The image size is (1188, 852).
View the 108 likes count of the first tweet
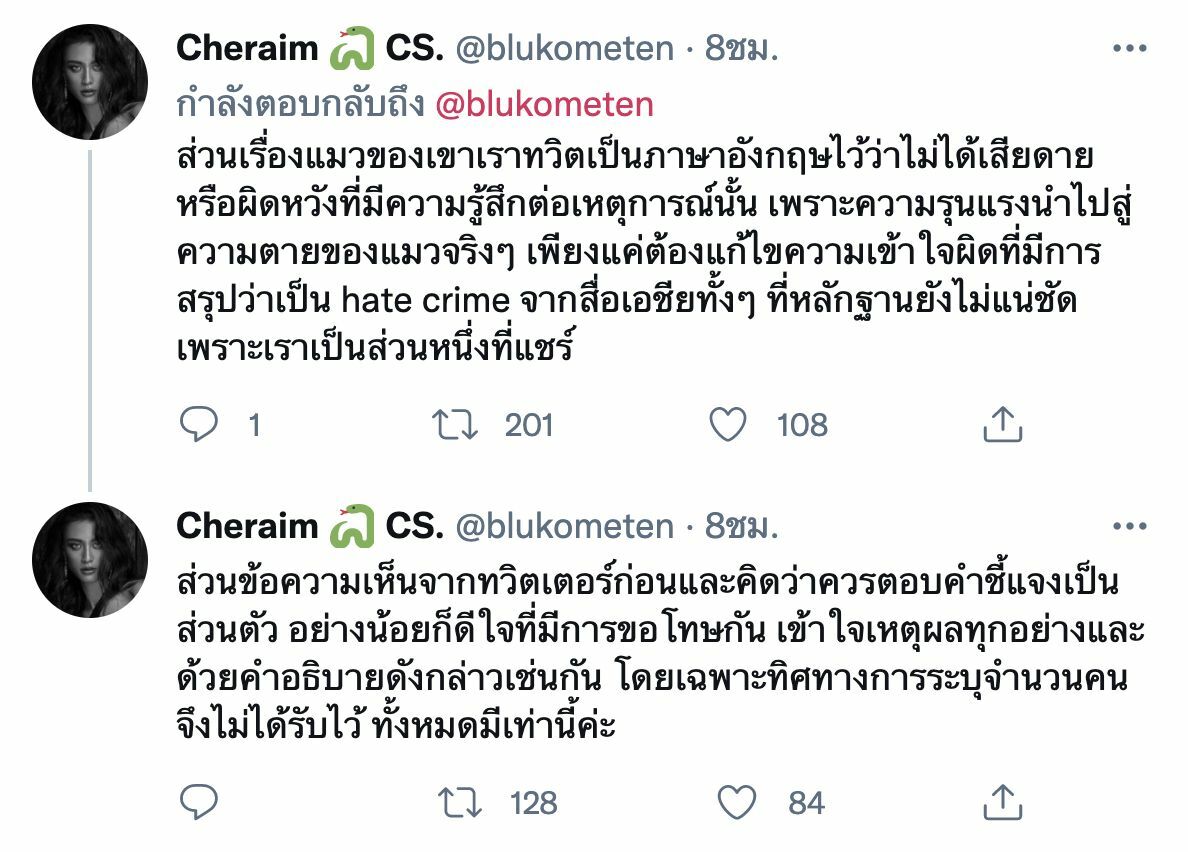[x=802, y=425]
